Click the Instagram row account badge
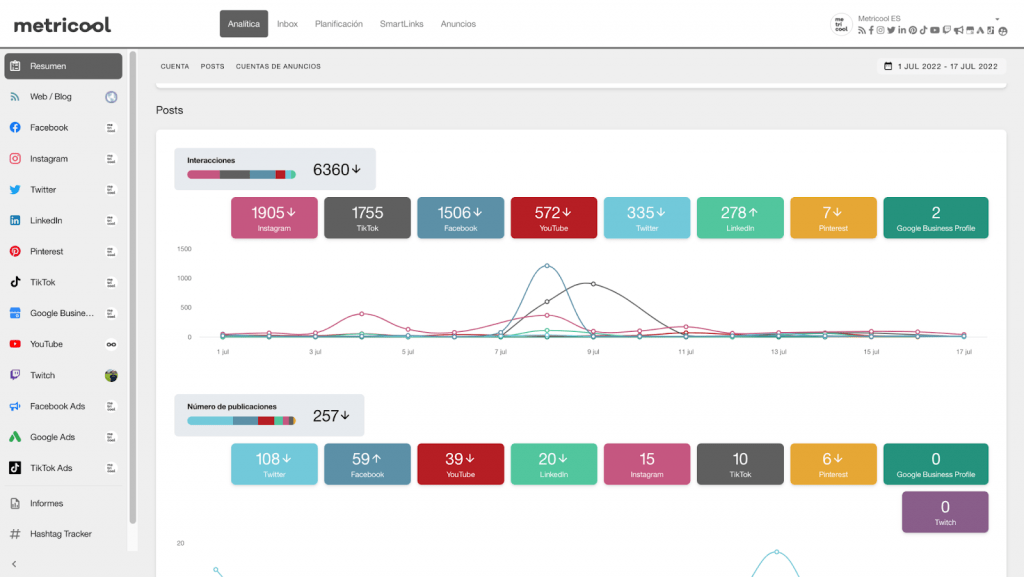The image size is (1024, 577). [x=111, y=159]
